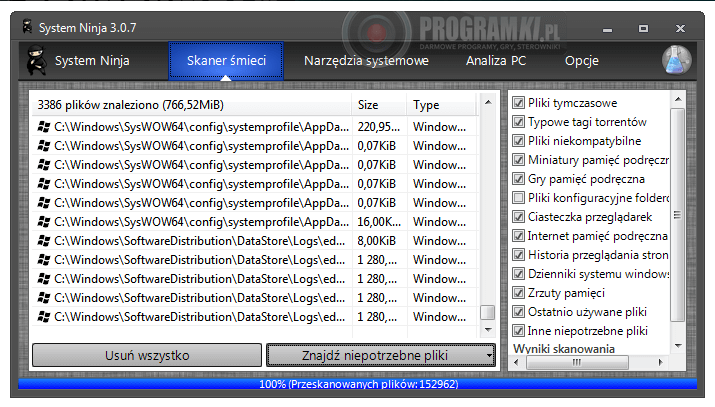This screenshot has height=407, width=715.
Task: Switch to Skaner śmieci tab
Action: pos(226,61)
